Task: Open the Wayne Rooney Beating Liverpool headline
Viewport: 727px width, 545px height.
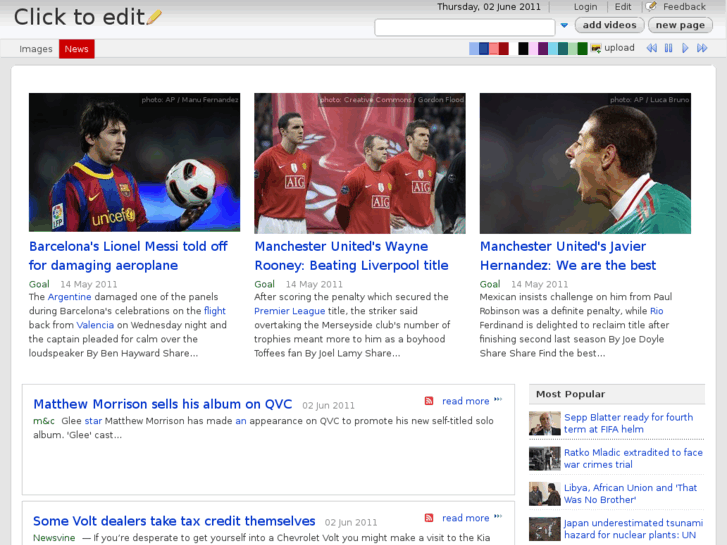Action: (351, 256)
